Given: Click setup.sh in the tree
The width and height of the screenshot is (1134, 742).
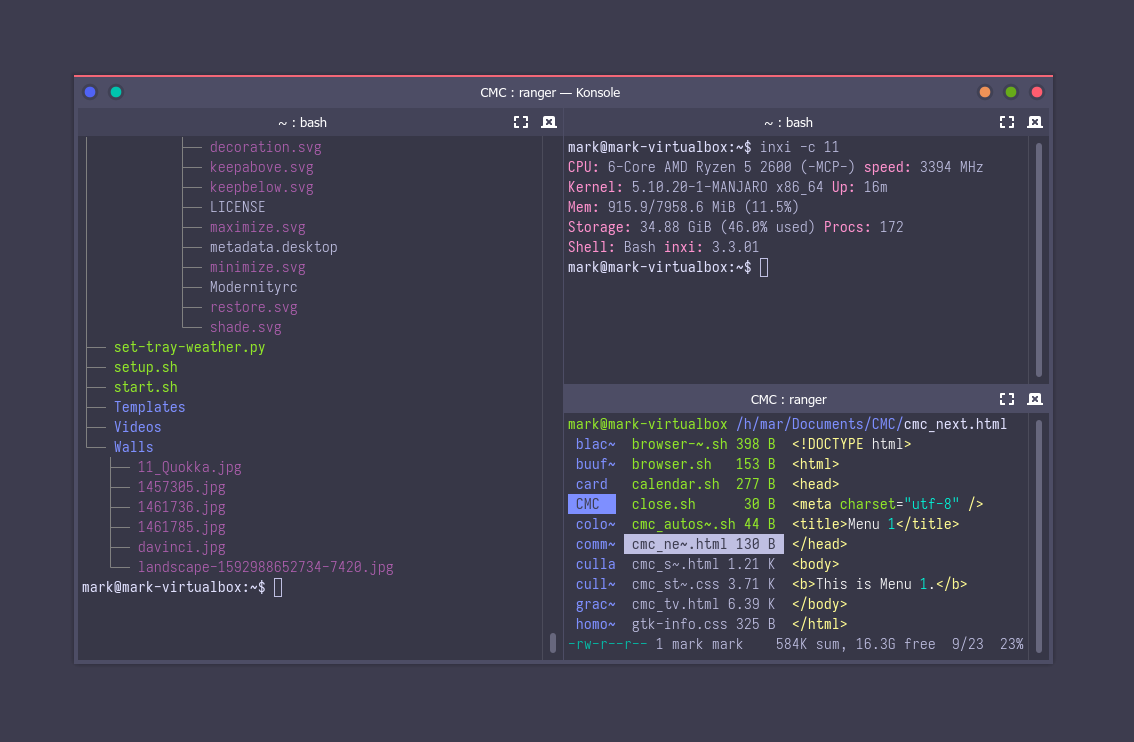Looking at the screenshot, I should [x=145, y=367].
